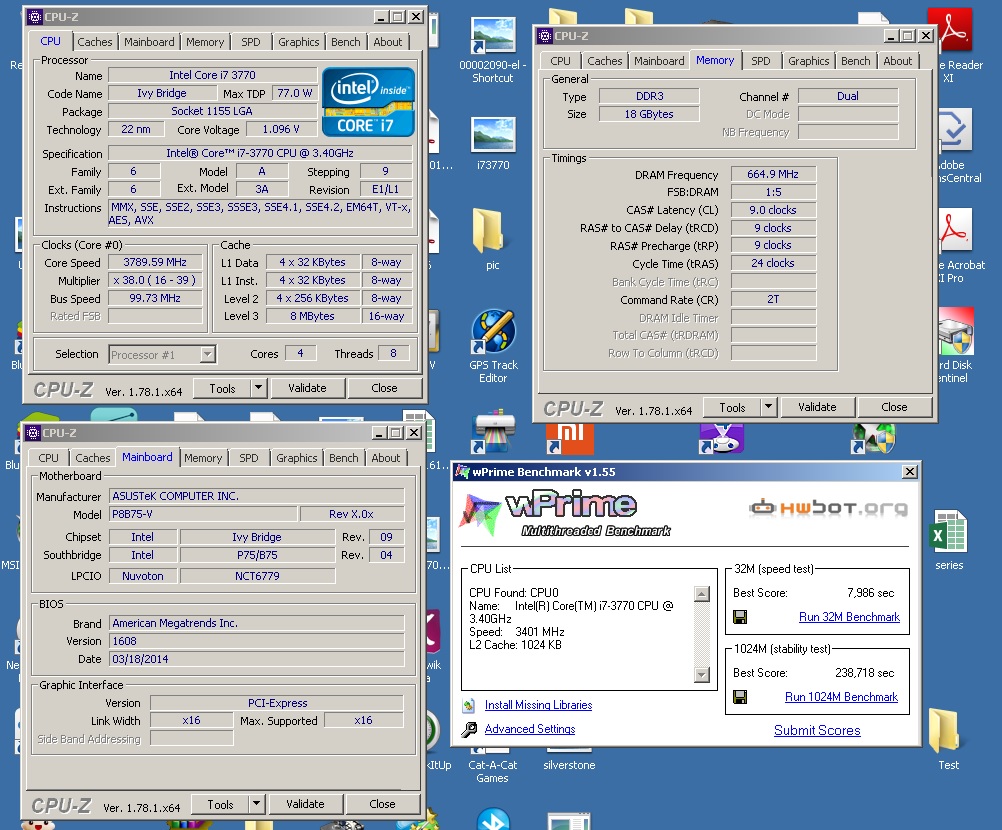Image resolution: width=1002 pixels, height=830 pixels.
Task: Click the CPU-Z title icon in the Mainboard window
Action: 33,433
